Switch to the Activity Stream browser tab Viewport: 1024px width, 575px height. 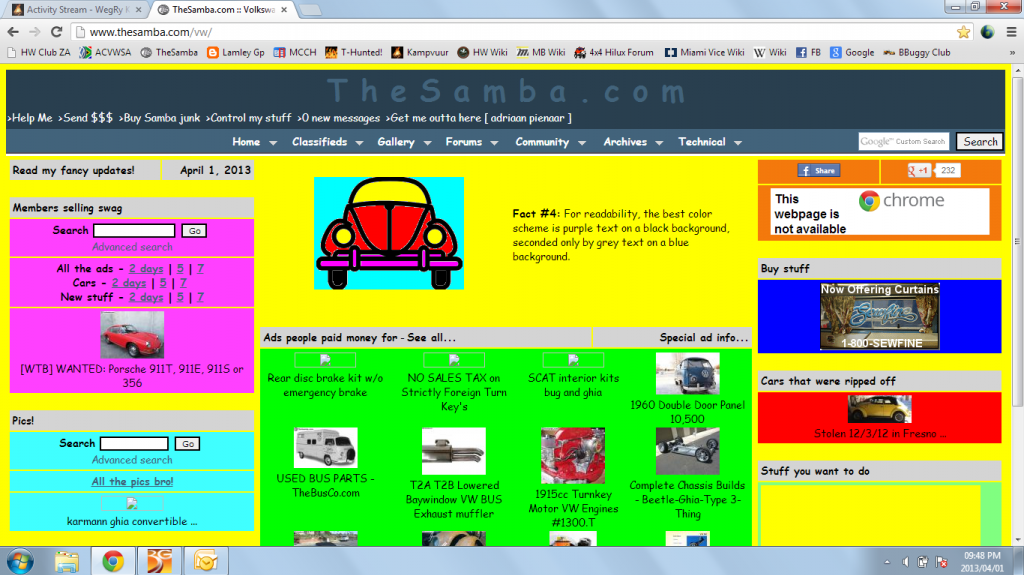pos(75,9)
